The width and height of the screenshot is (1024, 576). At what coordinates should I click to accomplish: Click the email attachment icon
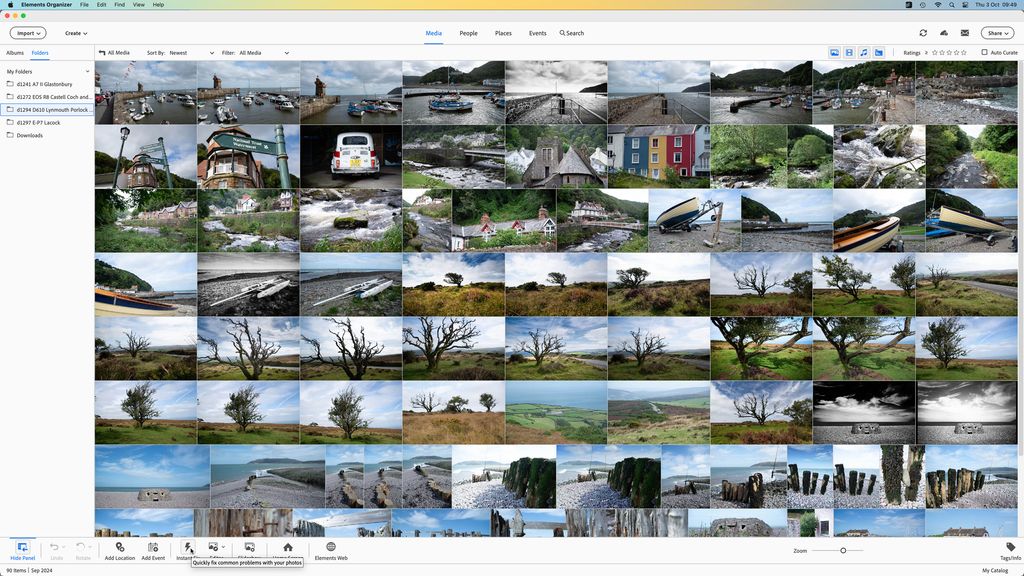tap(964, 32)
